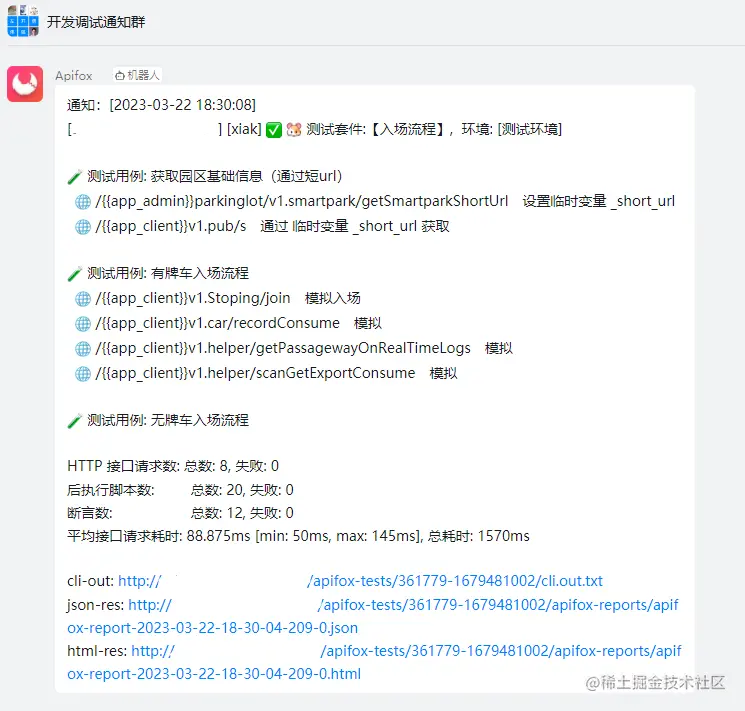Click the getPassagewayOnRealTimeLogs endpoint text
The image size is (745, 711).
(283, 348)
